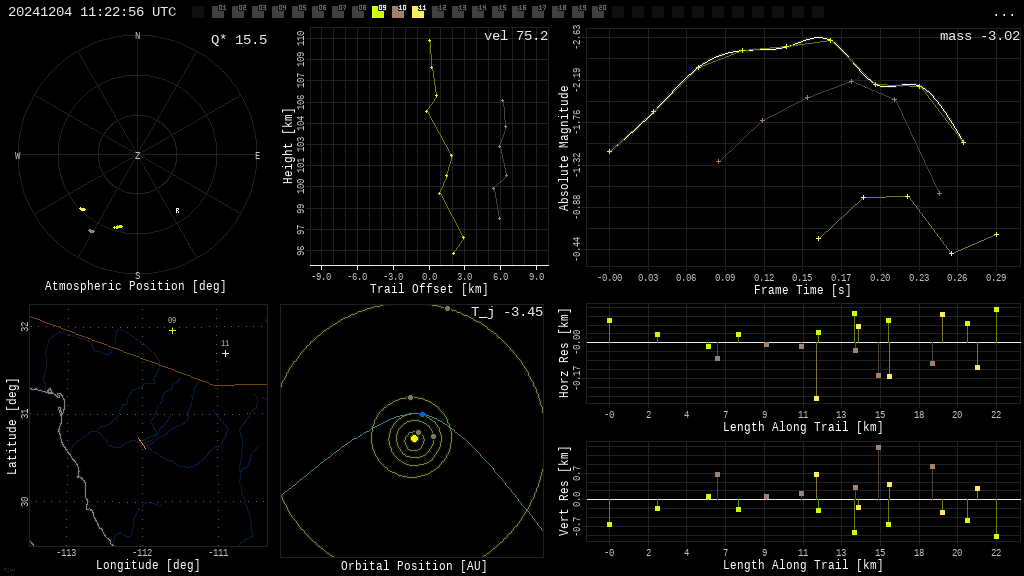Select station square 12 in the top bar
The image size is (1024, 576).
[x=438, y=12]
